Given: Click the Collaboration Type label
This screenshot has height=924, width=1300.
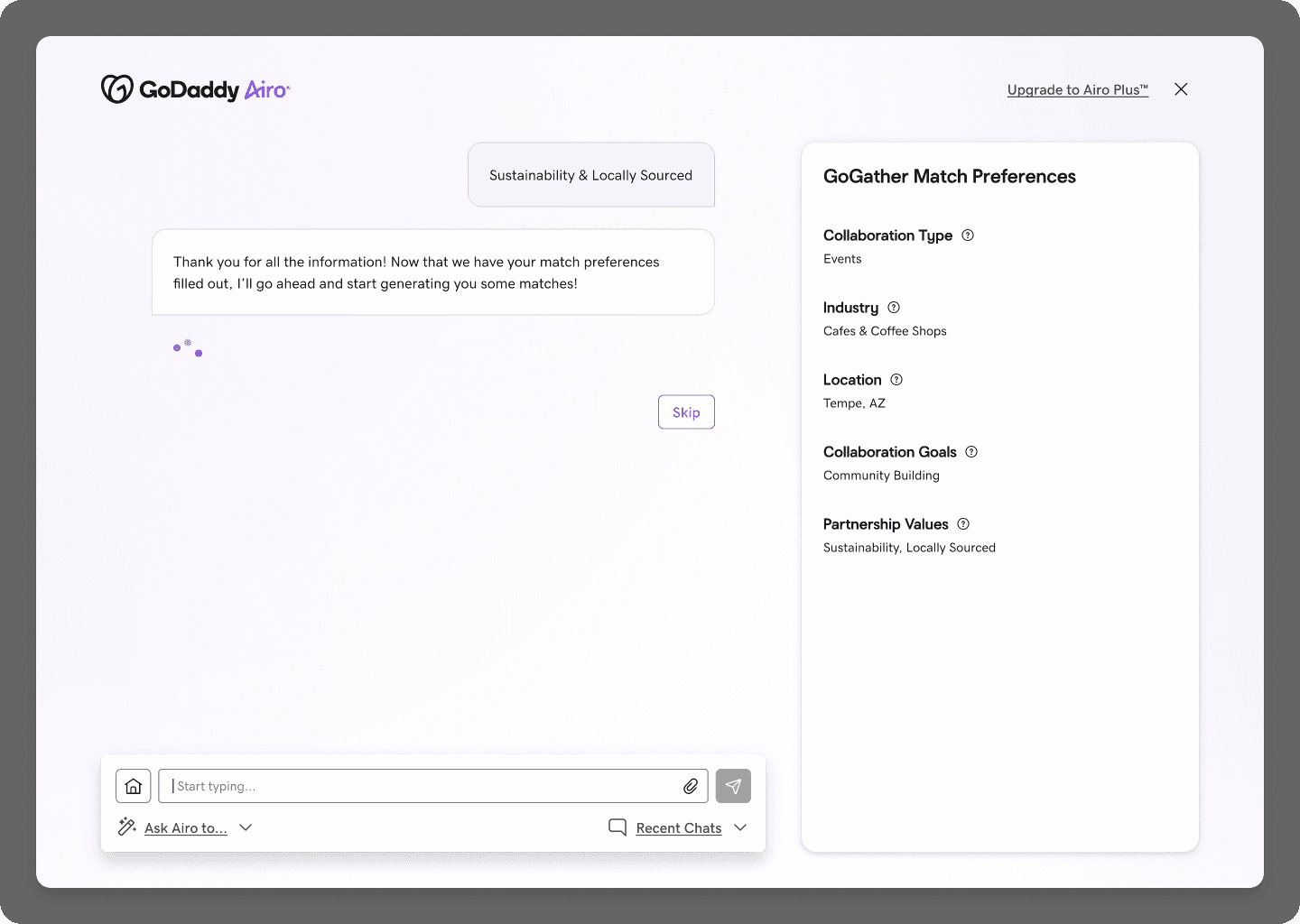Looking at the screenshot, I should [x=887, y=236].
